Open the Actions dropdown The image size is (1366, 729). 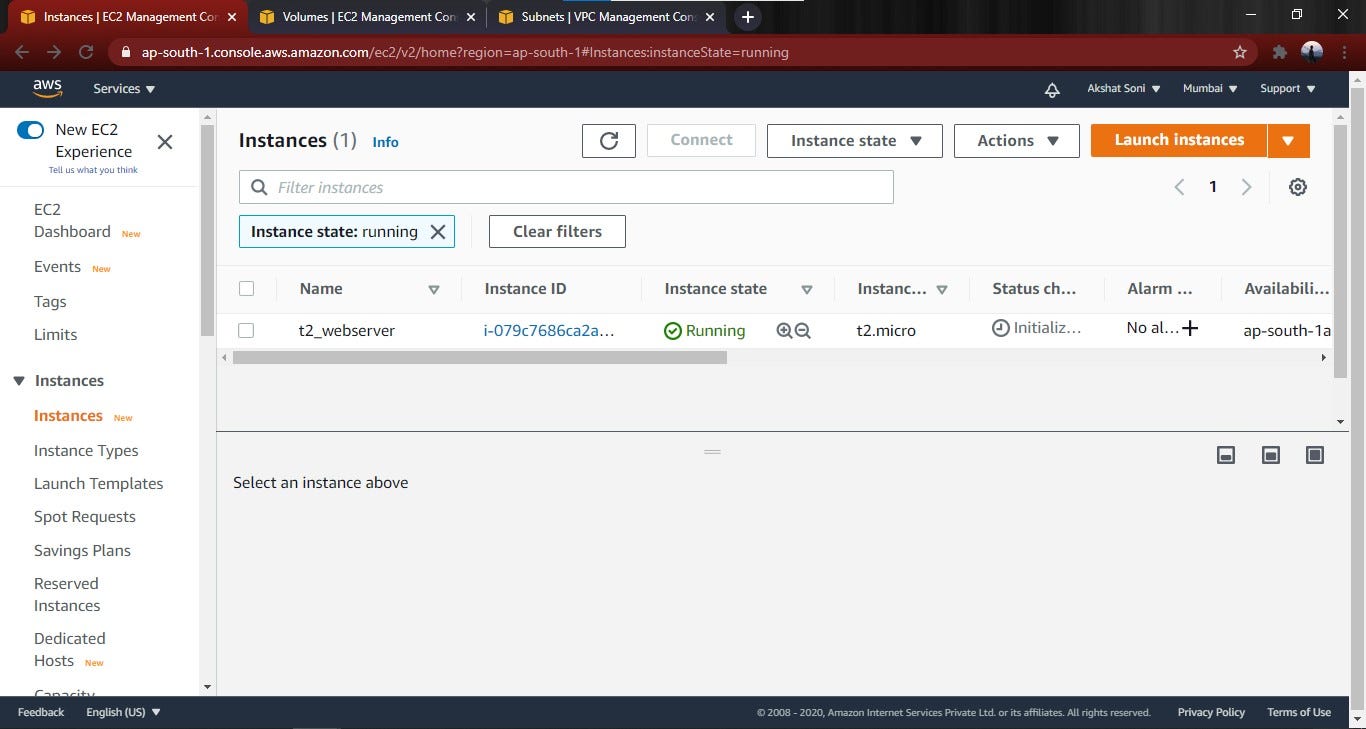1017,141
